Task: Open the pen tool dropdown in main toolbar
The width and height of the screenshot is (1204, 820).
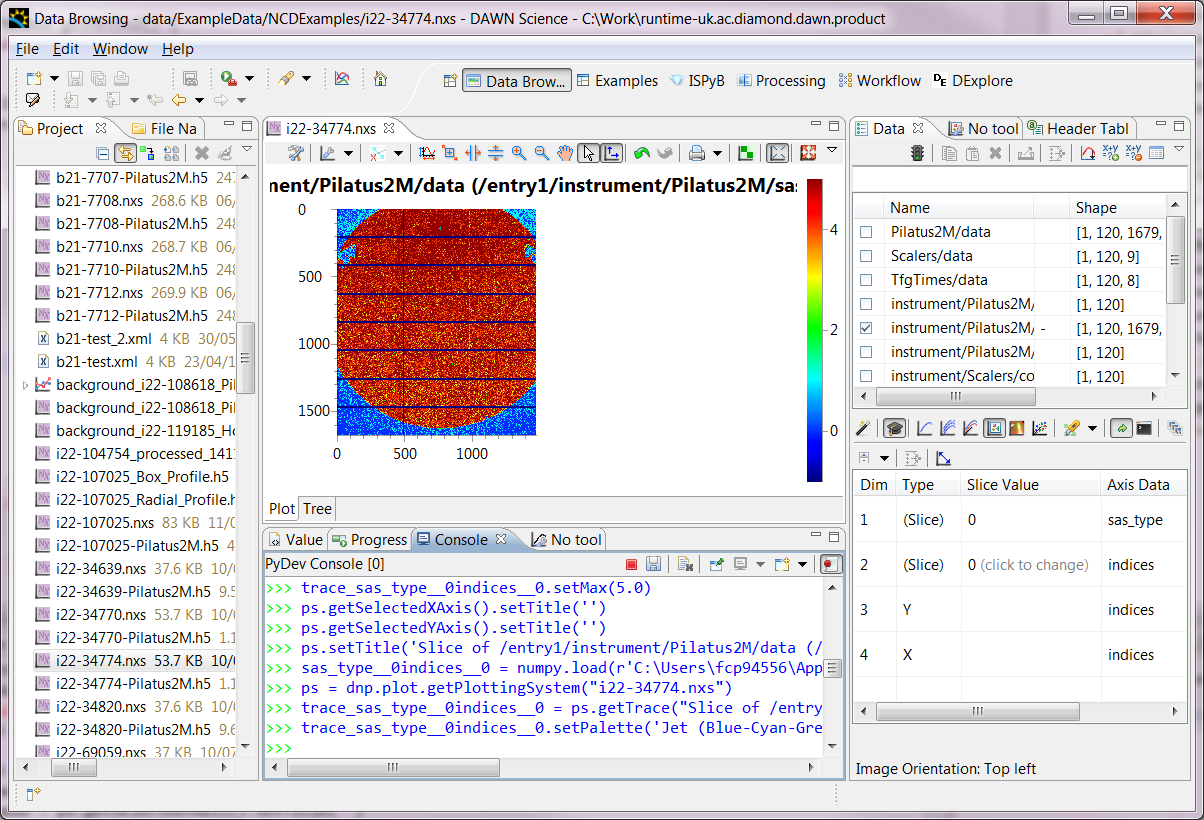Action: tap(306, 79)
